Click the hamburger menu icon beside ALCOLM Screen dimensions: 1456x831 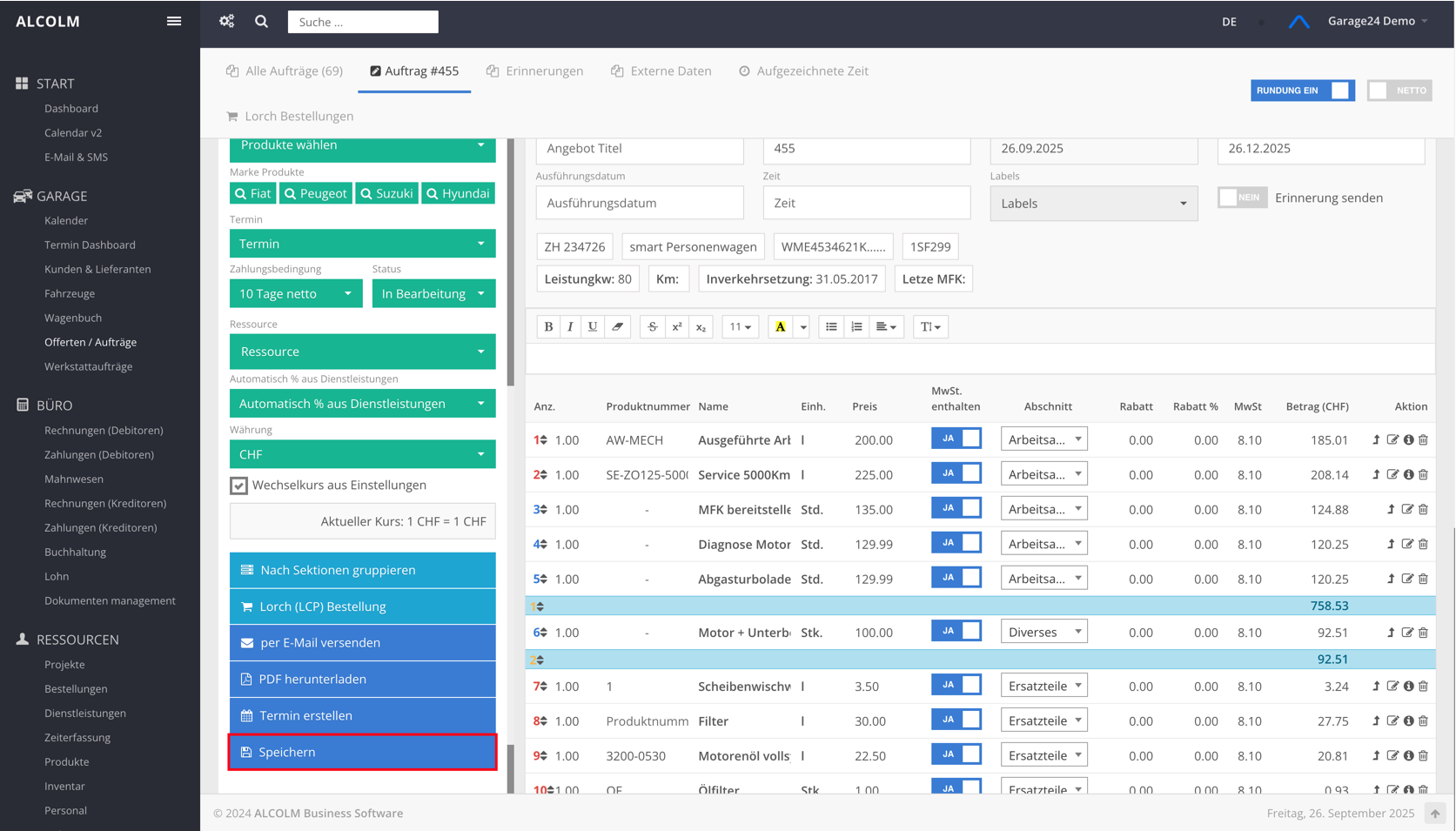point(174,22)
